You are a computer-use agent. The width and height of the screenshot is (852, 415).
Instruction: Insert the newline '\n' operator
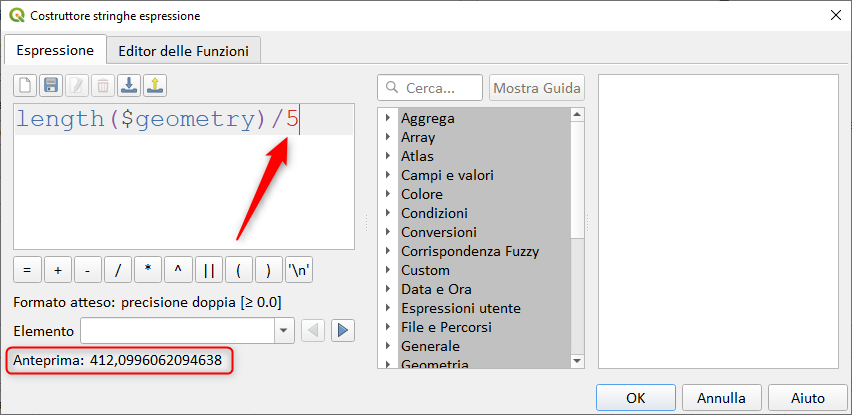coord(299,270)
